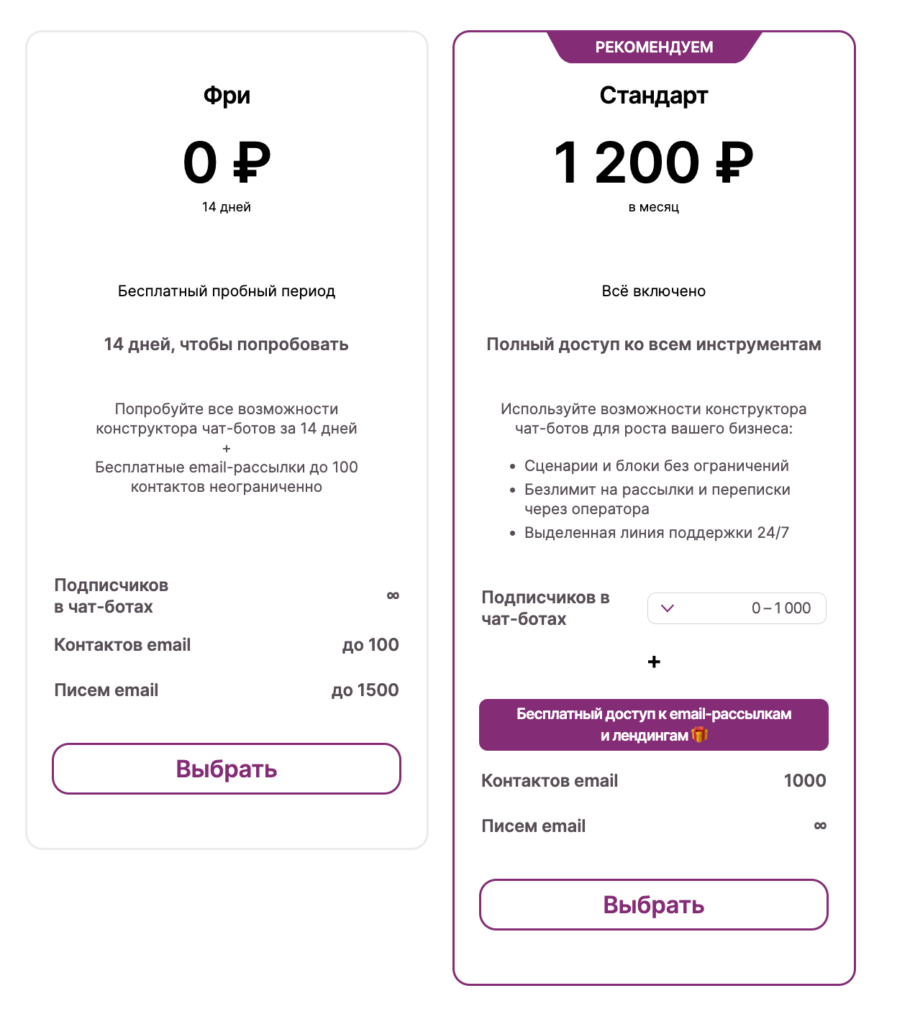Click "Полный доступ ко всем инструментам" heading
The width and height of the screenshot is (915, 1024).
(x=654, y=345)
